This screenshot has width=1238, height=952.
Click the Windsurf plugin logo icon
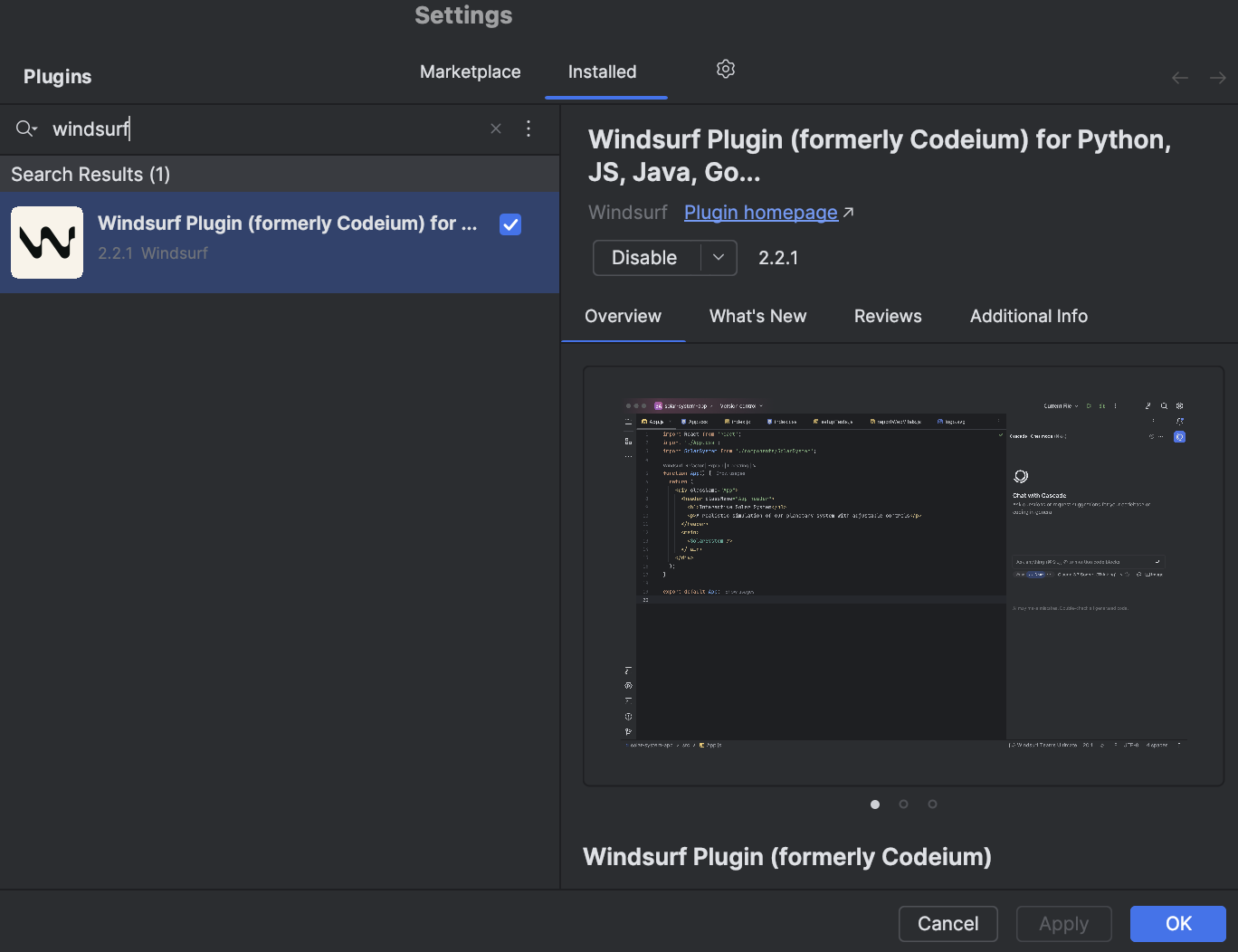click(x=47, y=243)
